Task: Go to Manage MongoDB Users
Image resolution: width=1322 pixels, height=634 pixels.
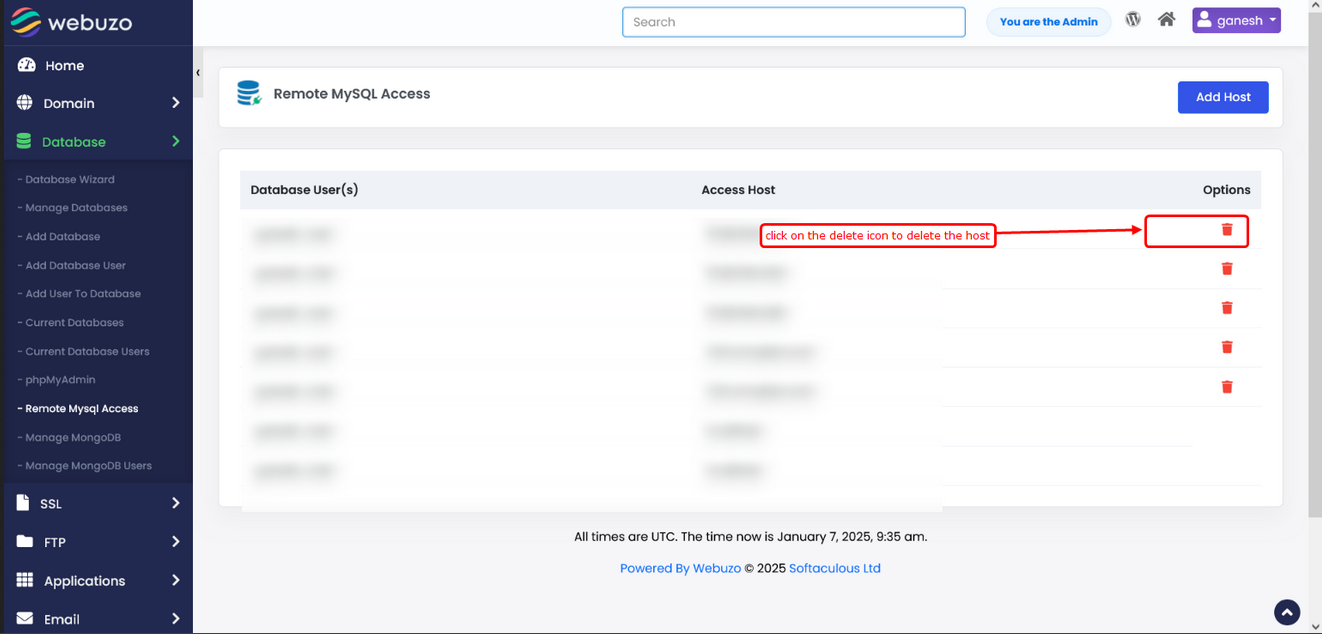Action: click(x=88, y=466)
